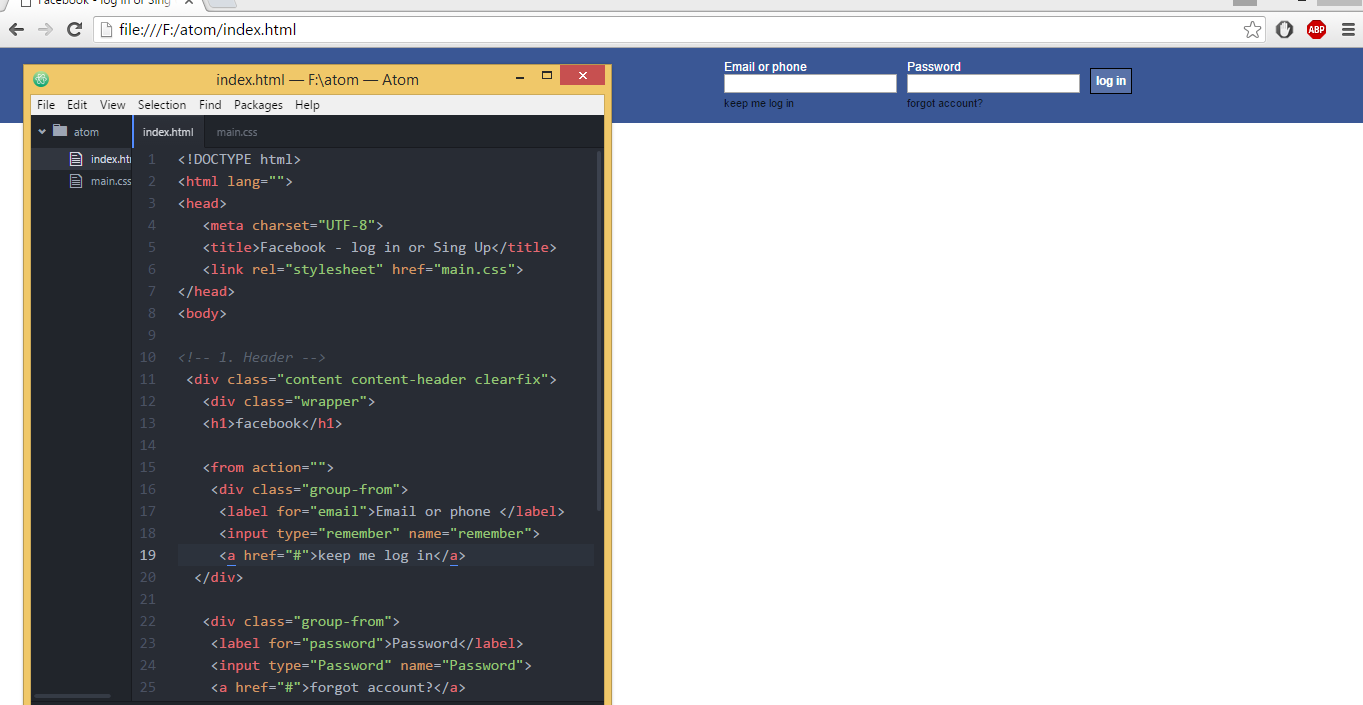This screenshot has height=705, width=1363.
Task: Open the Packages menu in Atom
Action: point(258,105)
